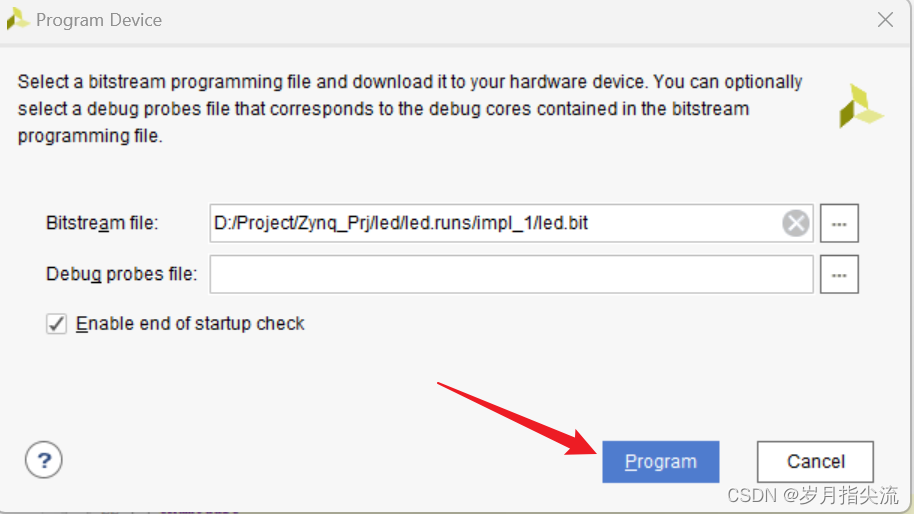The height and width of the screenshot is (514, 914).
Task: Click the 'Bitstream file:' label
Action: 102,223
